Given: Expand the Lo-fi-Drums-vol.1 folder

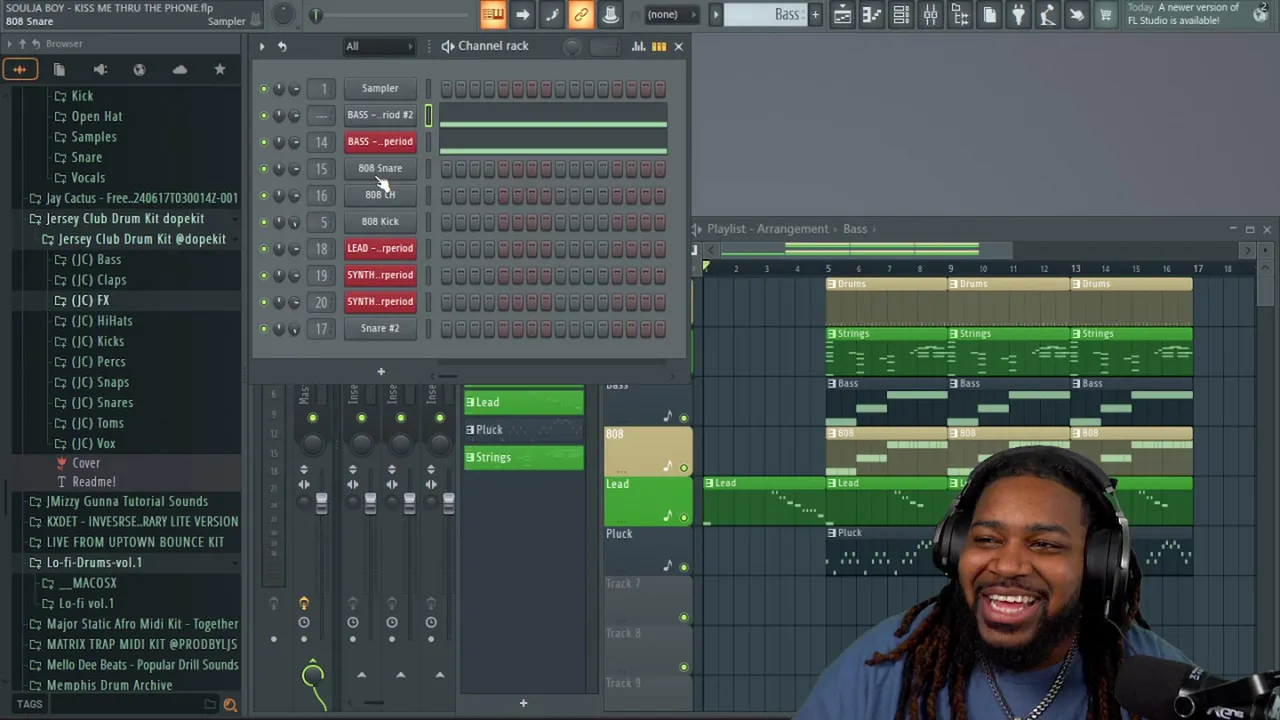Looking at the screenshot, I should coord(94,562).
